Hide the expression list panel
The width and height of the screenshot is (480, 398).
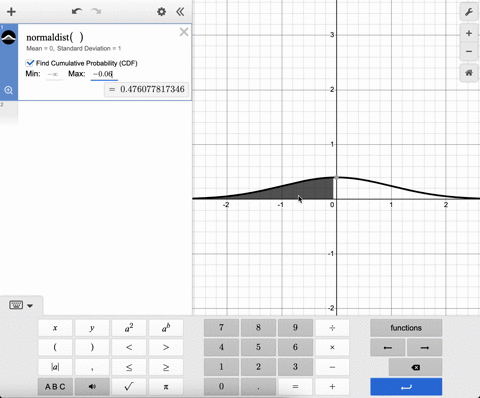(x=180, y=12)
